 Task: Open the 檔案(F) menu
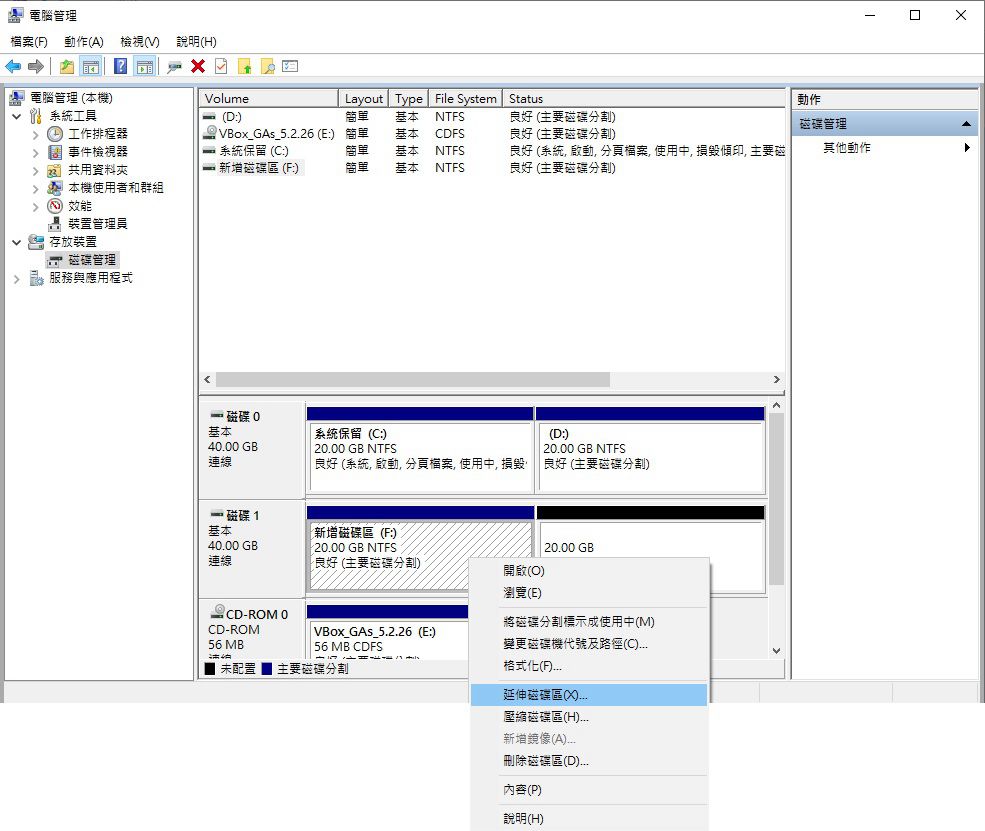pos(29,41)
